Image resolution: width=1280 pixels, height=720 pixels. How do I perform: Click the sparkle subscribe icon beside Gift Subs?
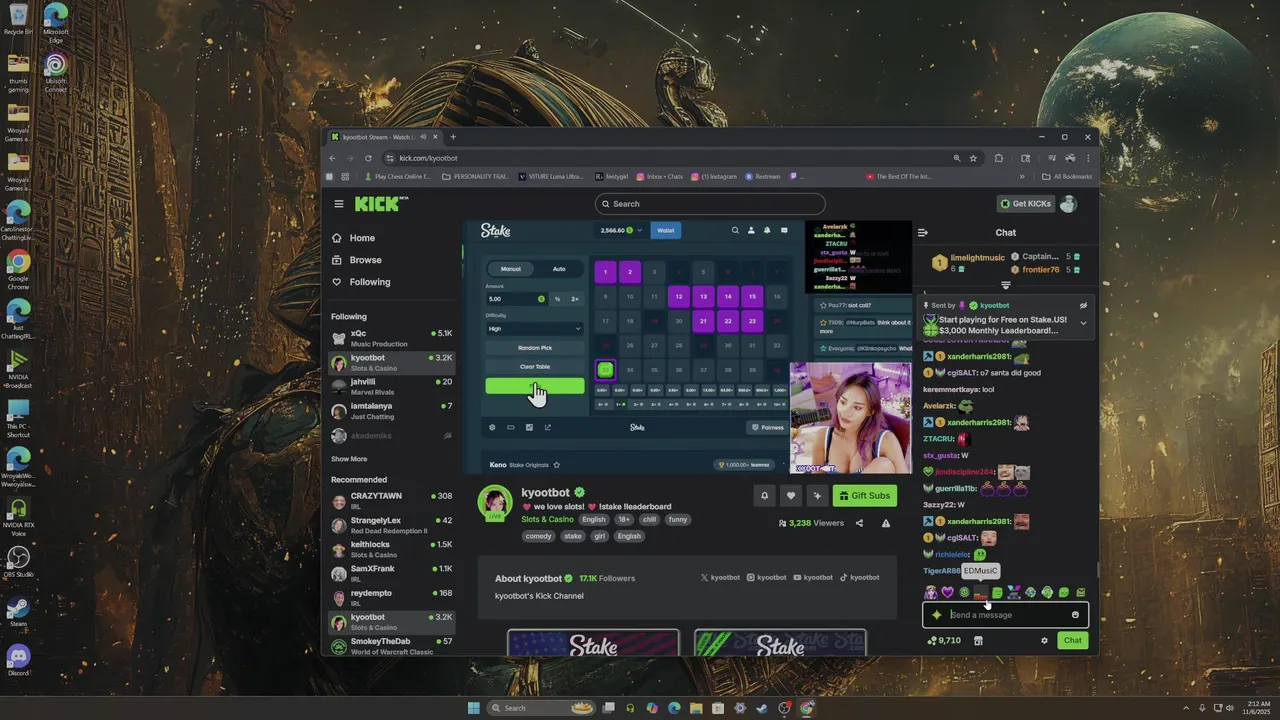[817, 495]
